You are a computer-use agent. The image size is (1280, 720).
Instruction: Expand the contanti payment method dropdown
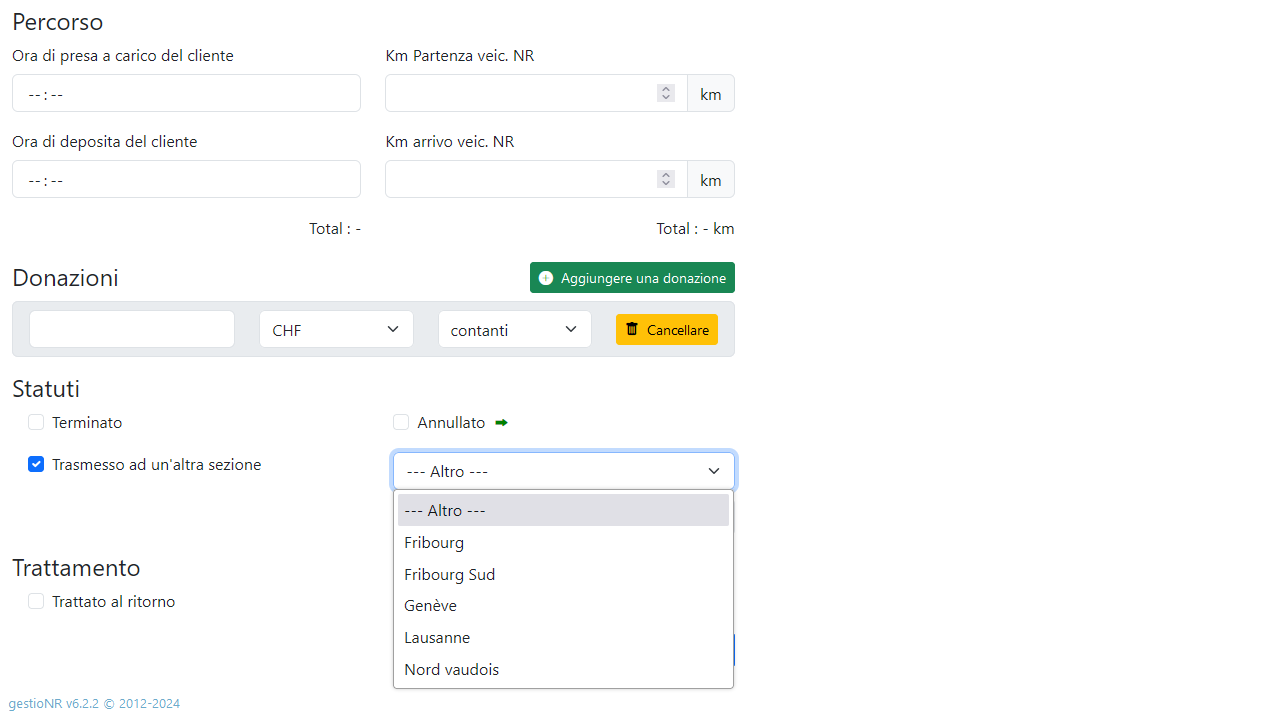tap(514, 329)
